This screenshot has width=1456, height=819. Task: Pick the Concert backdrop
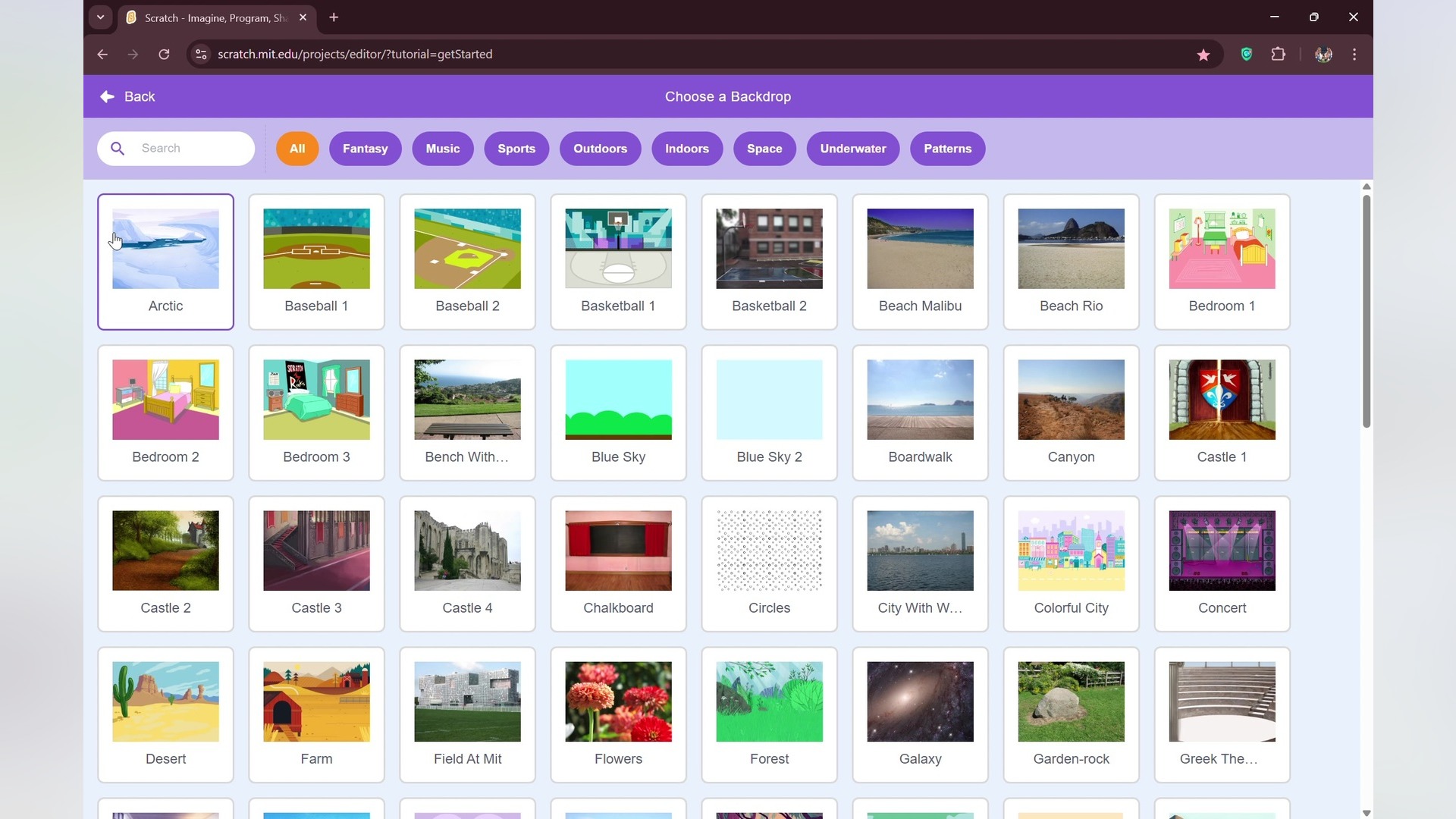pos(1222,563)
